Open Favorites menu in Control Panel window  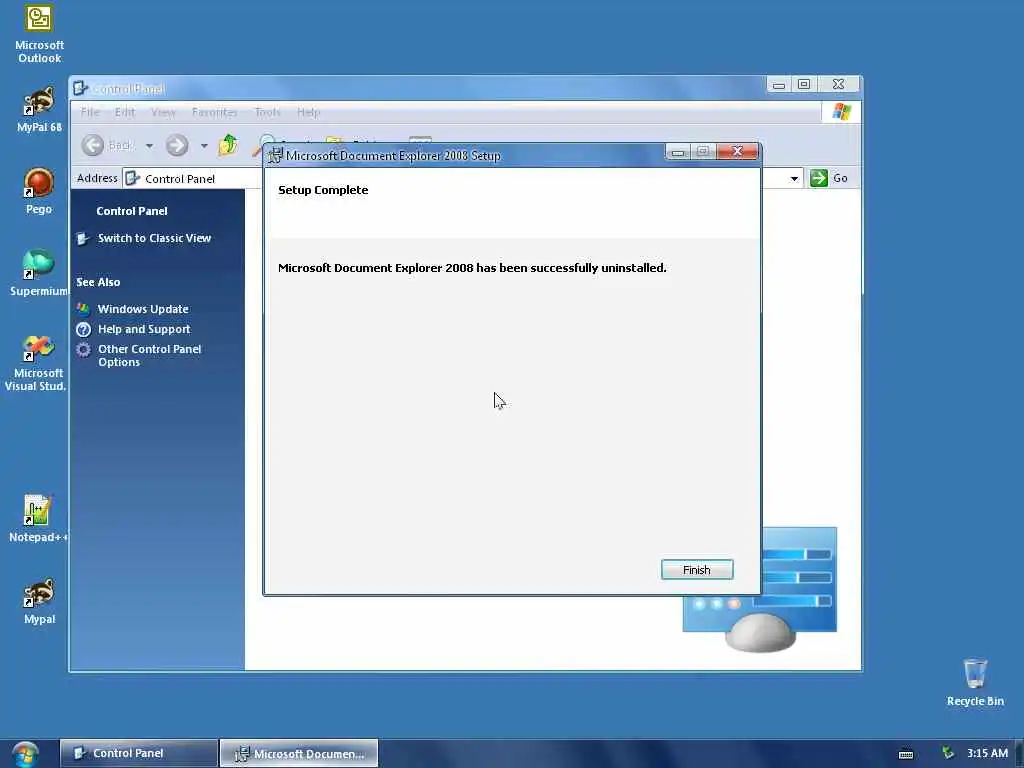[x=215, y=112]
